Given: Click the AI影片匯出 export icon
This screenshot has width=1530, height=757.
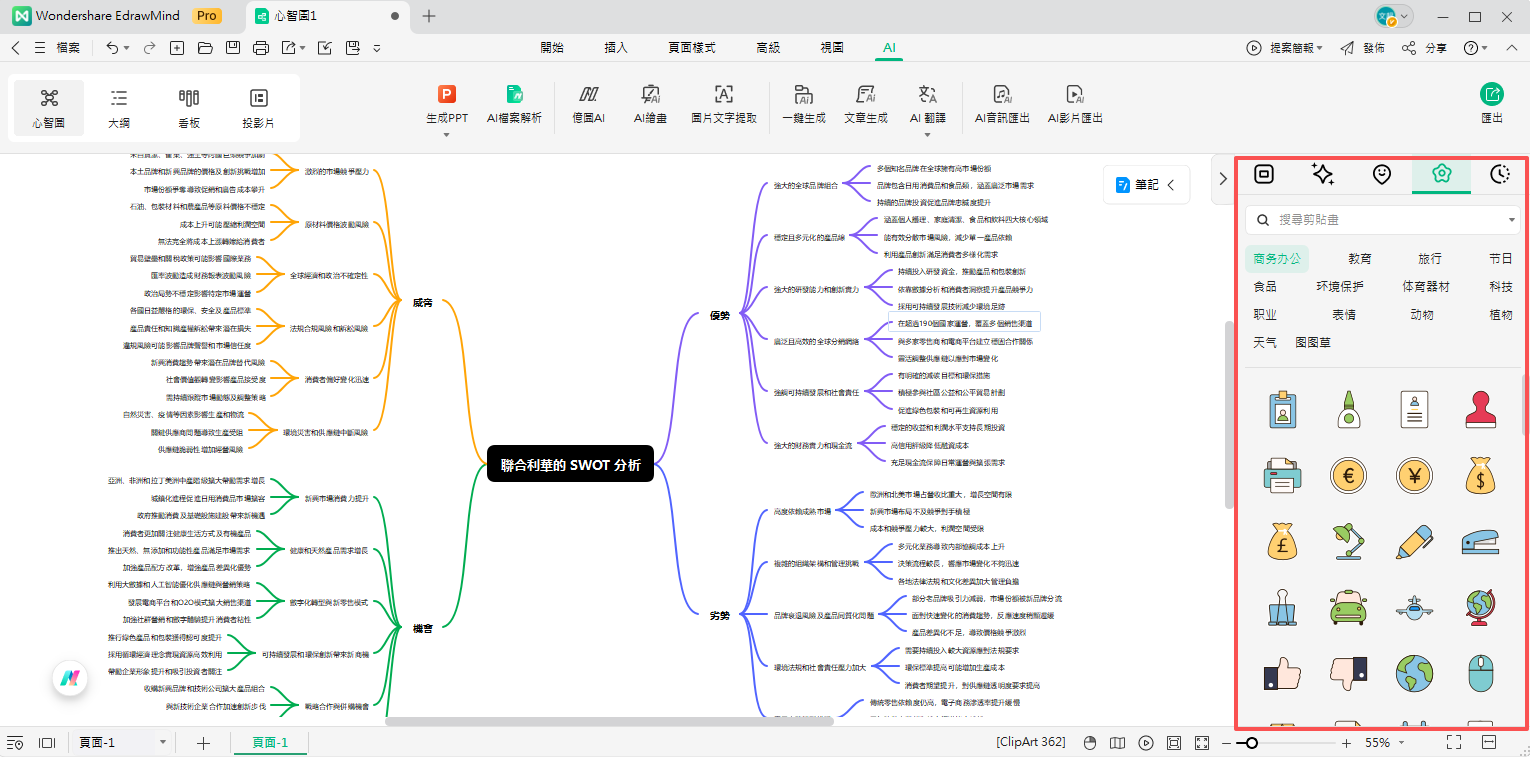Looking at the screenshot, I should 1074,105.
